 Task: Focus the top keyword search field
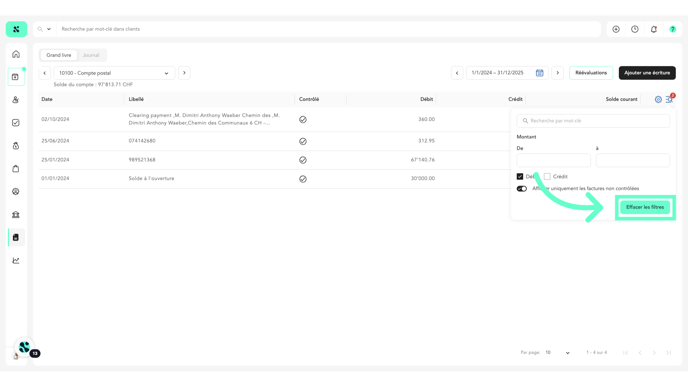click(x=329, y=29)
